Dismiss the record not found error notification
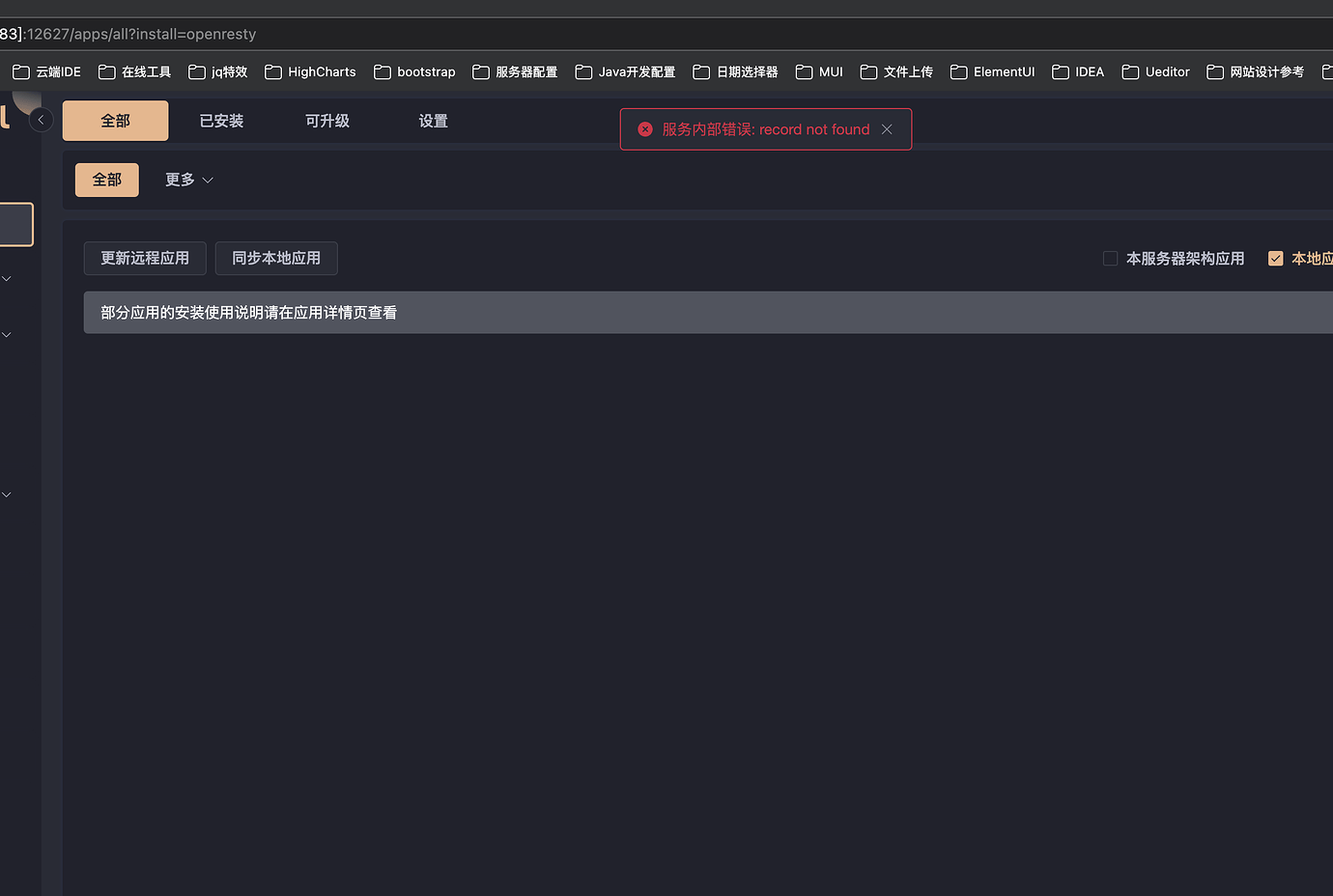Viewport: 1333px width, 896px height. [x=887, y=128]
